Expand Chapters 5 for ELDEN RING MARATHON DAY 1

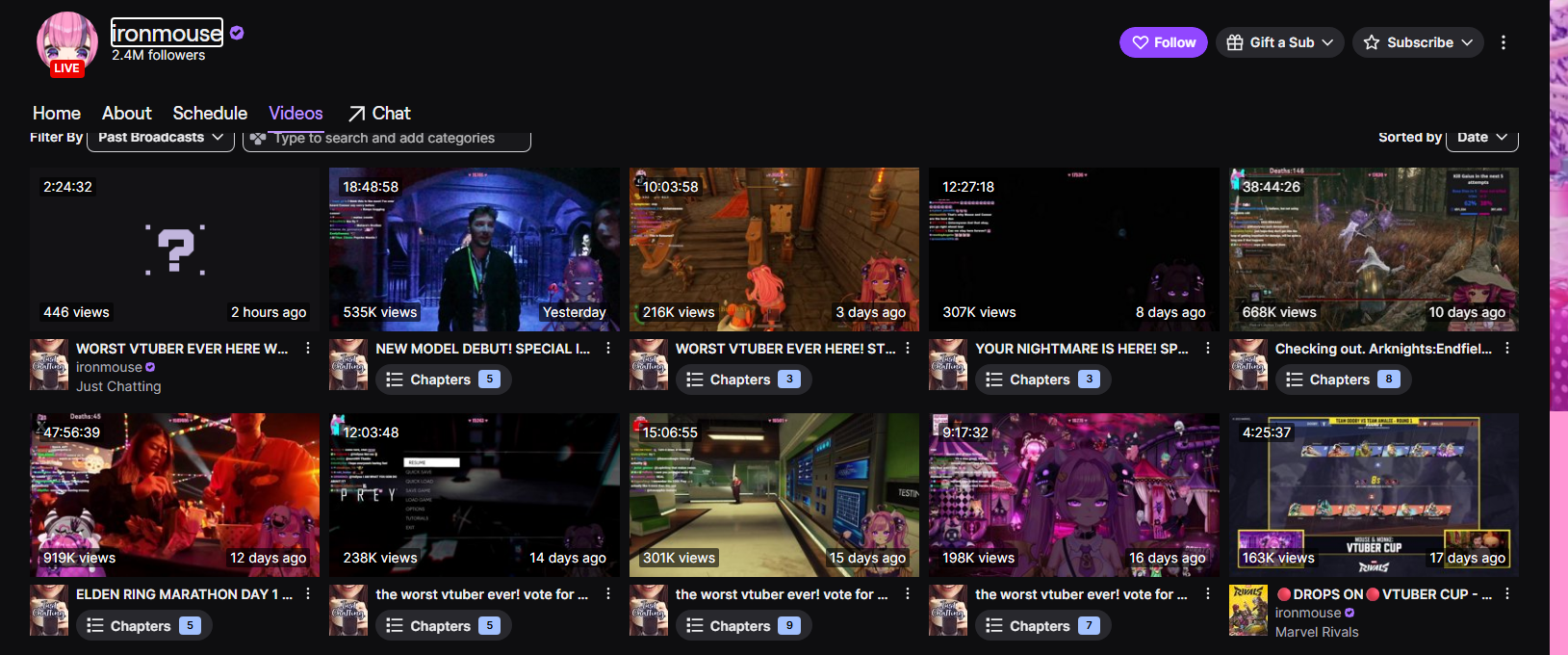[143, 625]
